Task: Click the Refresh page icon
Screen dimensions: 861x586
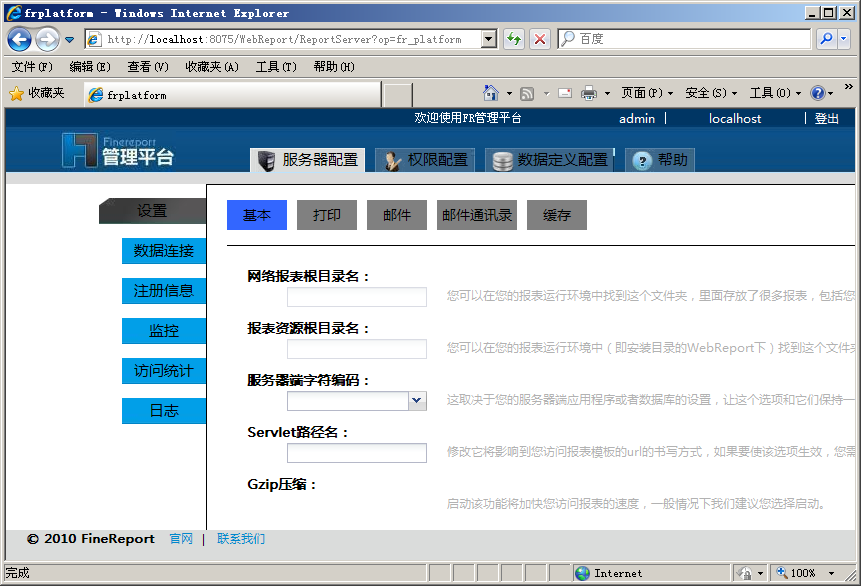Action: point(514,39)
